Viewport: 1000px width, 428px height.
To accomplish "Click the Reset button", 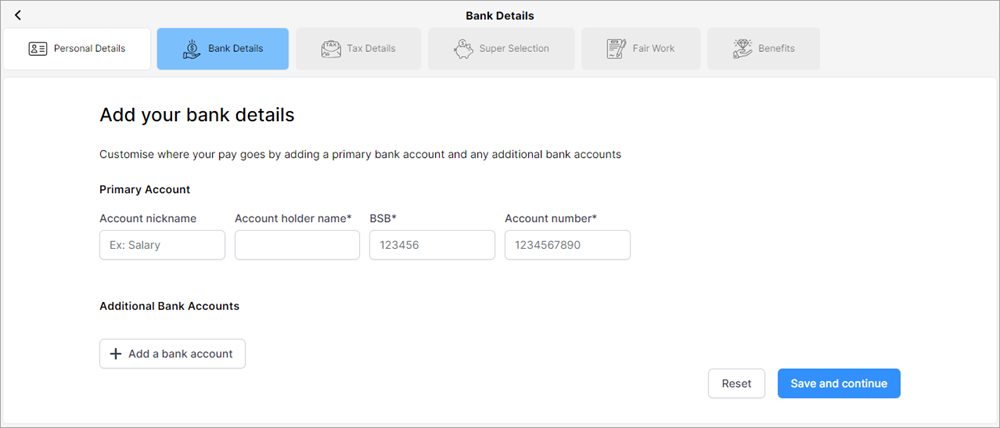I will pos(736,383).
